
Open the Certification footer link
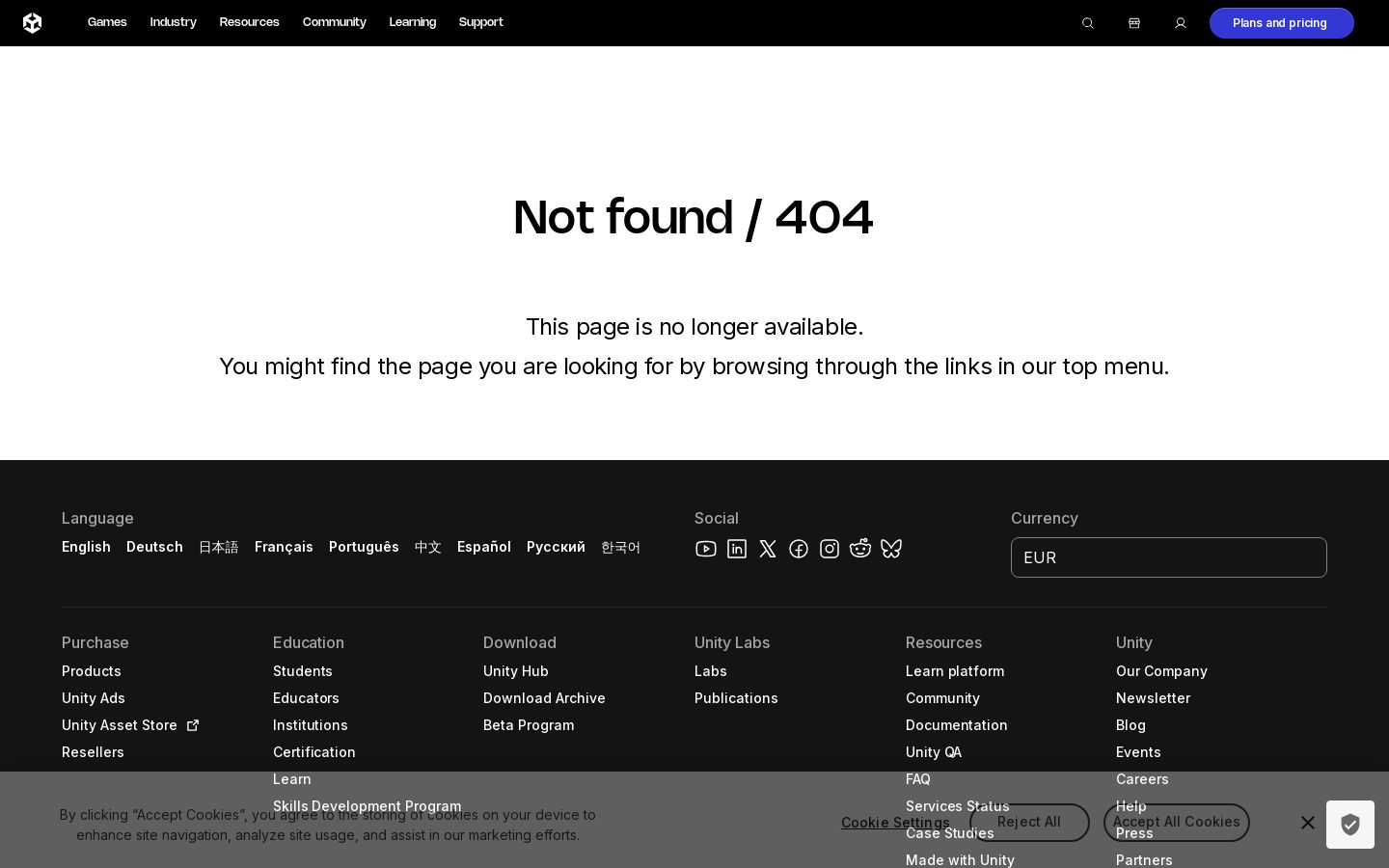coord(314,752)
